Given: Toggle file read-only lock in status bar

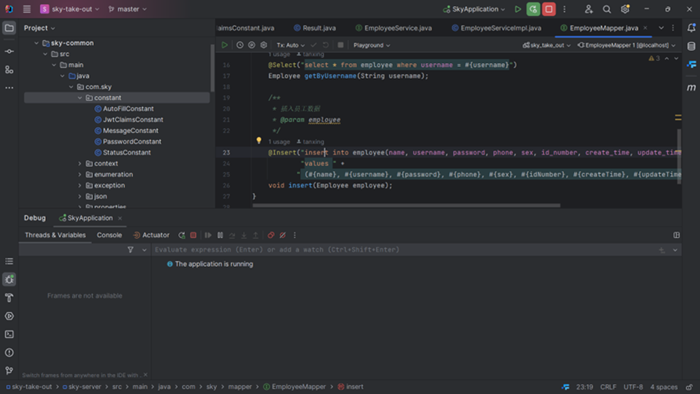Looking at the screenshot, I should pyautogui.click(x=690, y=387).
